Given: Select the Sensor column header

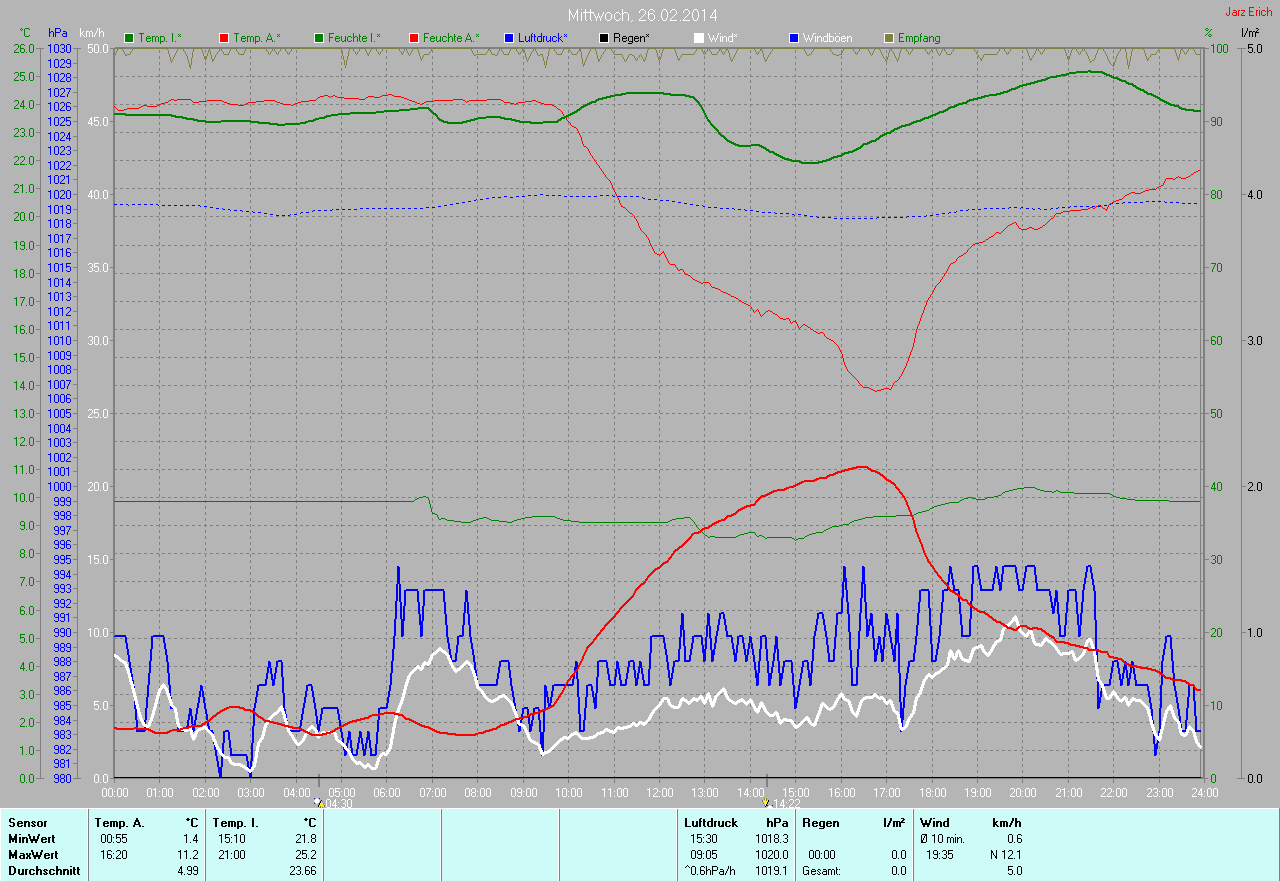Looking at the screenshot, I should tap(27, 823).
